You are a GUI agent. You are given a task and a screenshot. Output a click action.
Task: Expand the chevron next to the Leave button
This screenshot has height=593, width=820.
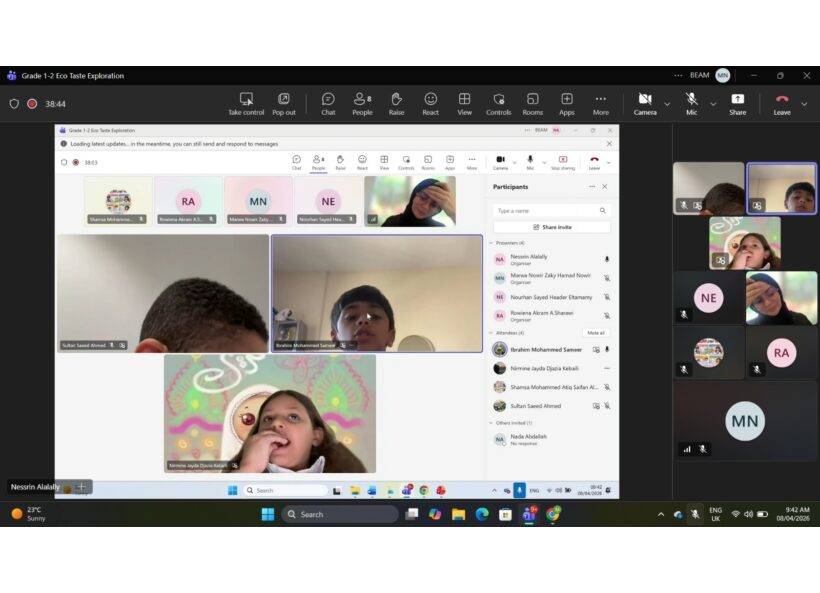pos(804,103)
